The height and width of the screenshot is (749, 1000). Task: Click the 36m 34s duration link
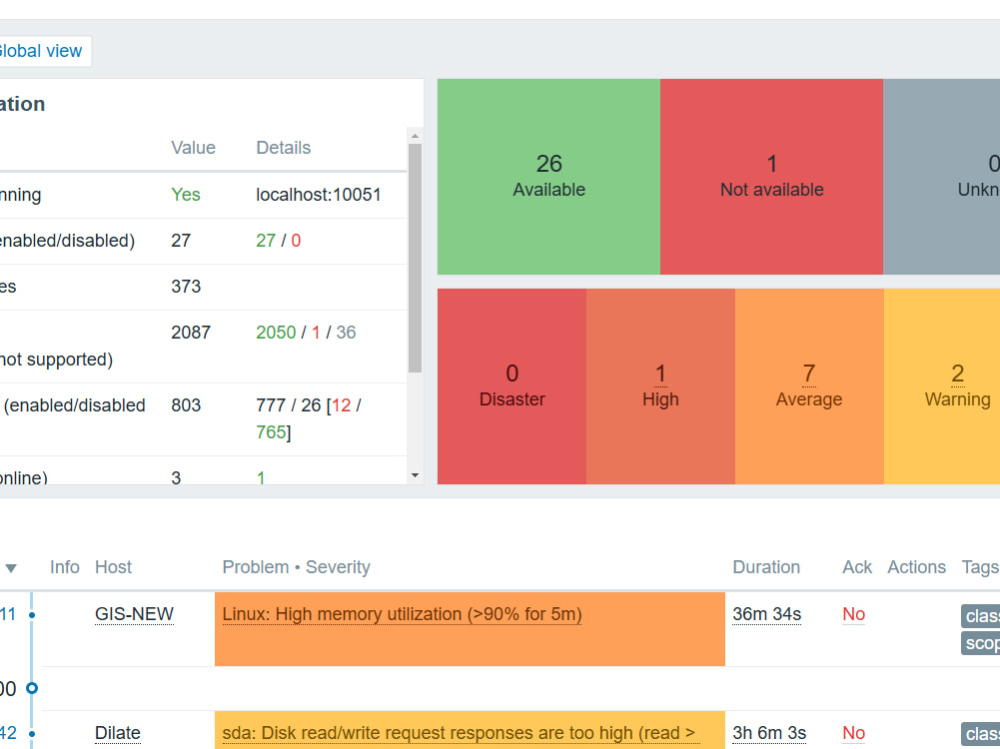click(x=767, y=614)
